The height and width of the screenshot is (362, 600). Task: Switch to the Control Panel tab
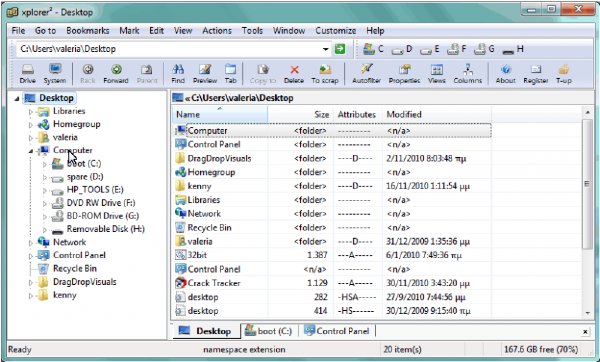click(337, 331)
